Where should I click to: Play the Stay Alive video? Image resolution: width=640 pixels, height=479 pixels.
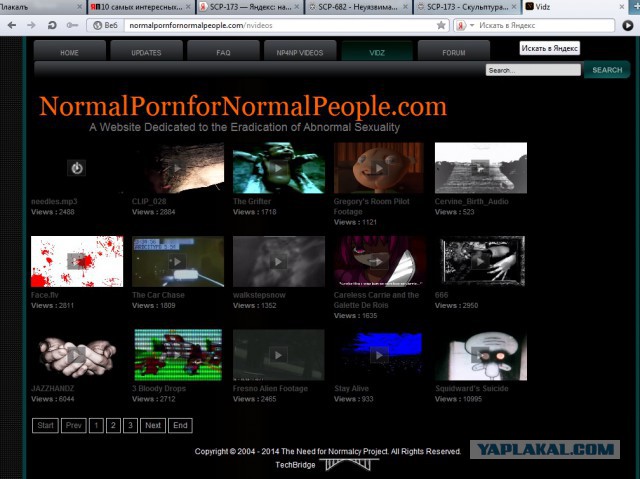click(379, 355)
